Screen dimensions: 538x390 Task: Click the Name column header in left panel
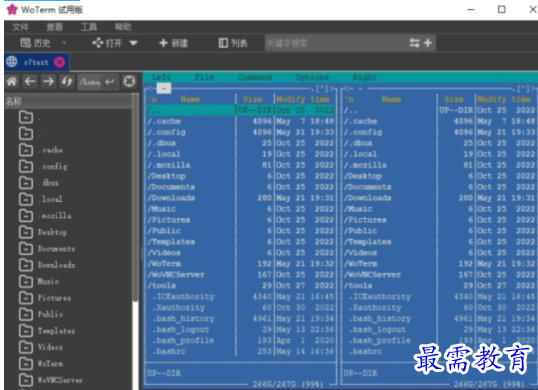pos(190,99)
